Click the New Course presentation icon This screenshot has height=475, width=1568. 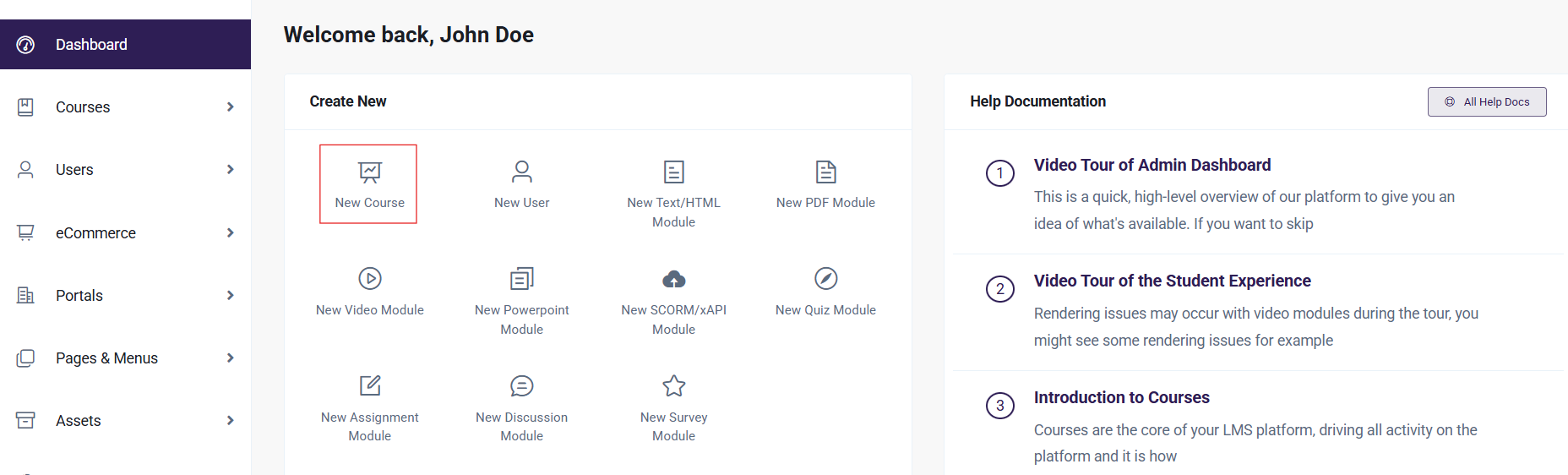click(370, 172)
